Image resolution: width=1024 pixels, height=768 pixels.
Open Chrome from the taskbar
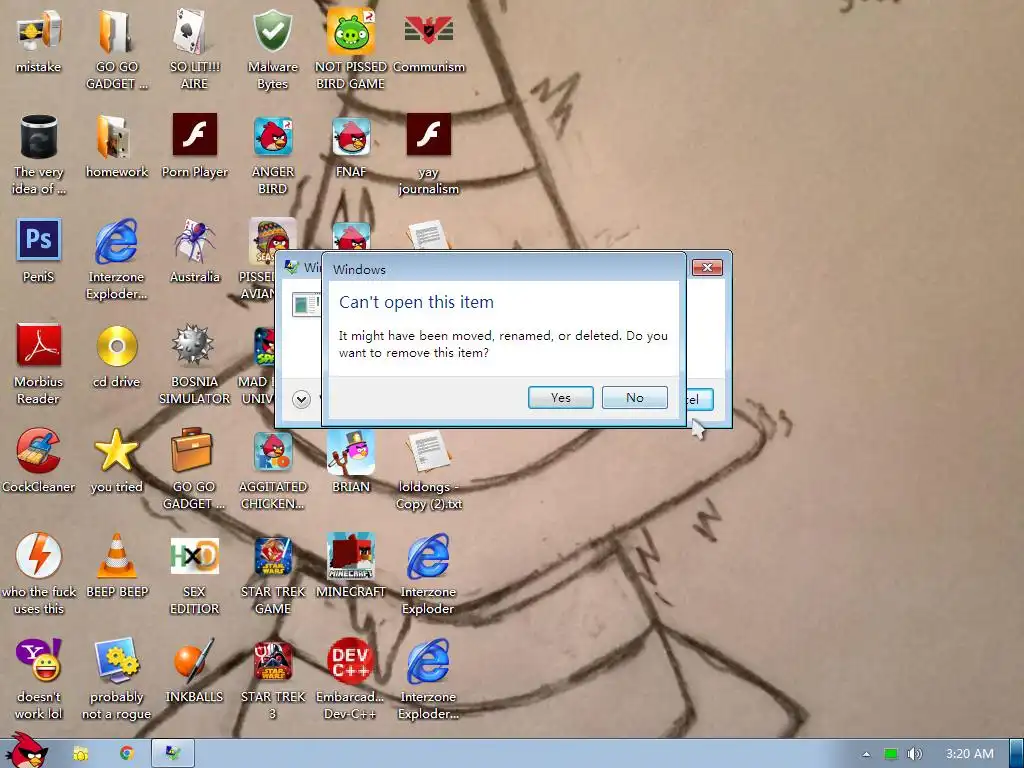point(126,754)
